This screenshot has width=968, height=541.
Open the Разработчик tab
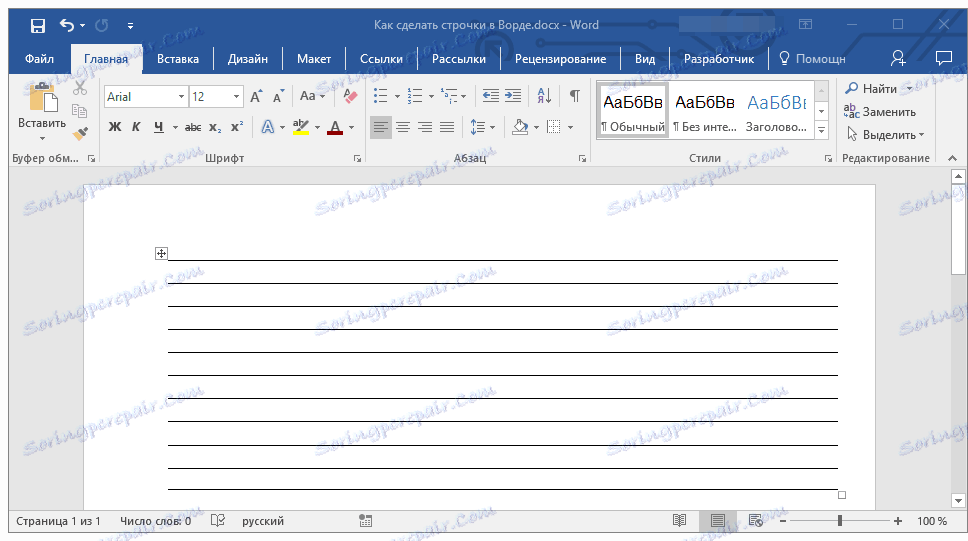pos(719,59)
